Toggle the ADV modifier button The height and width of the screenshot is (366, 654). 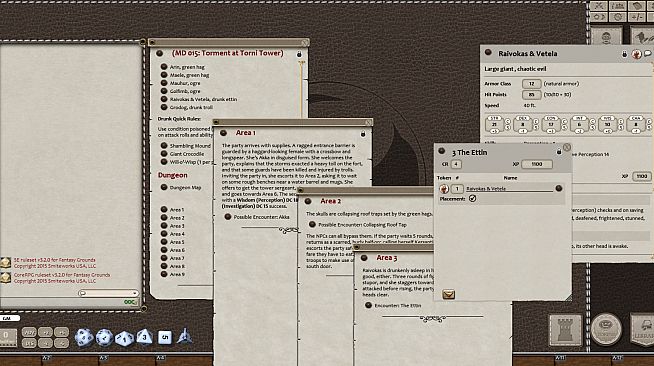point(29,332)
